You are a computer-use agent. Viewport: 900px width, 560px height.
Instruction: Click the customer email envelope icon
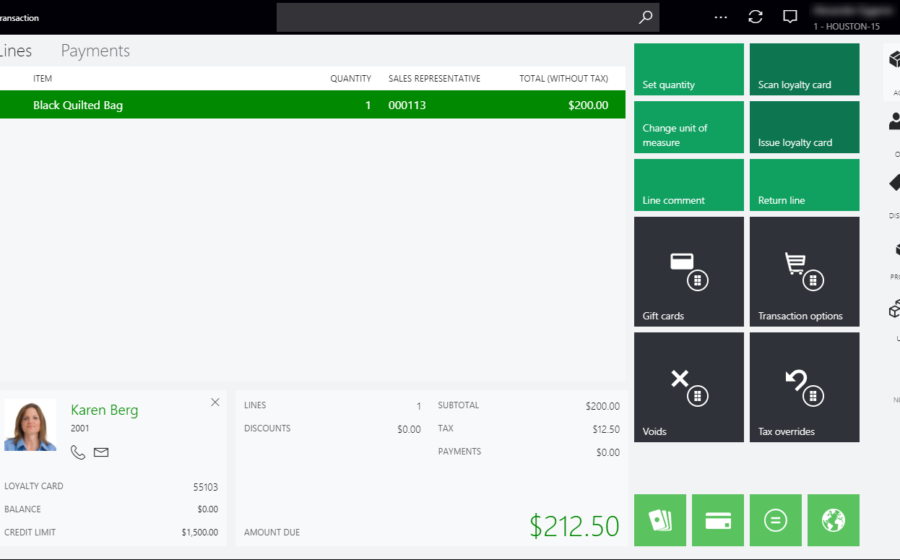click(101, 452)
